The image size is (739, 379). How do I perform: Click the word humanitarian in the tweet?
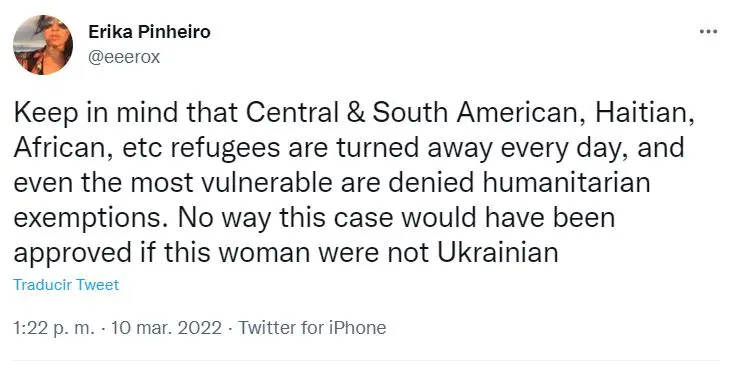[x=566, y=183]
